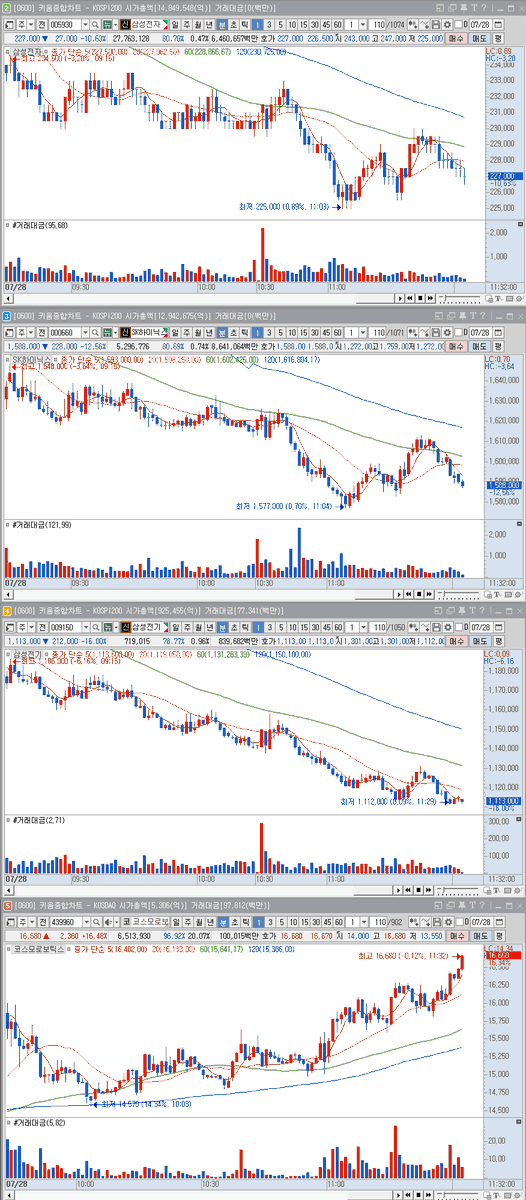This screenshot has height=1200, width=526.
Task: Click stock search magnifier in SK하이닉스 window
Action: point(95,332)
